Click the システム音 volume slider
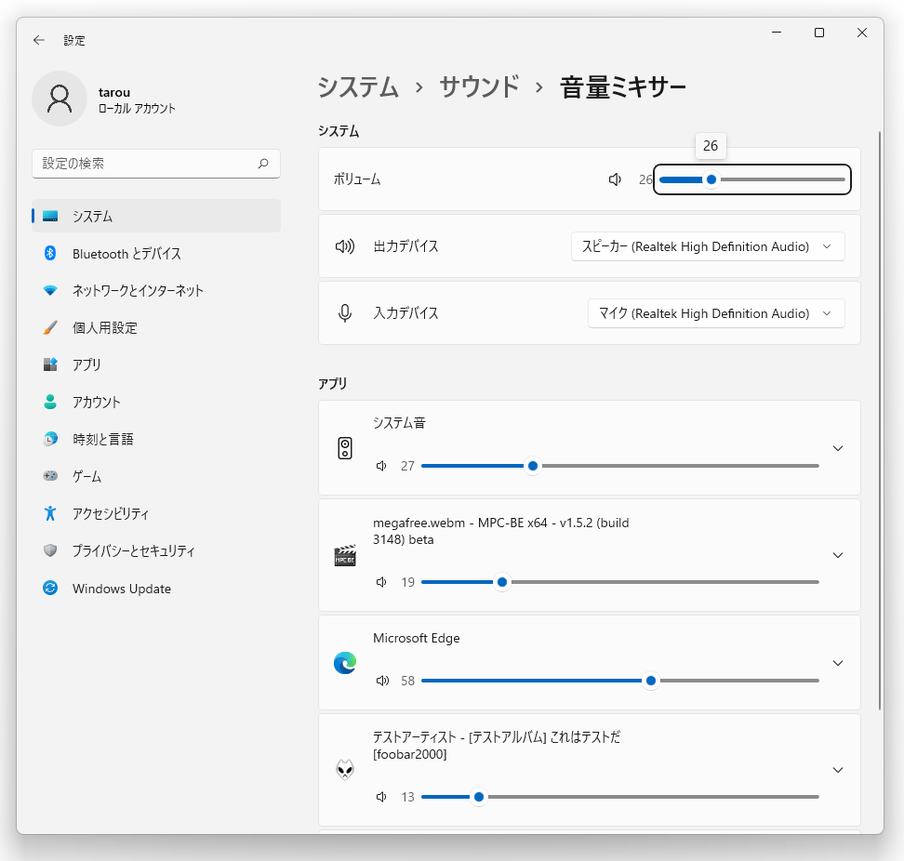Screen dimensions: 904x861 620,465
